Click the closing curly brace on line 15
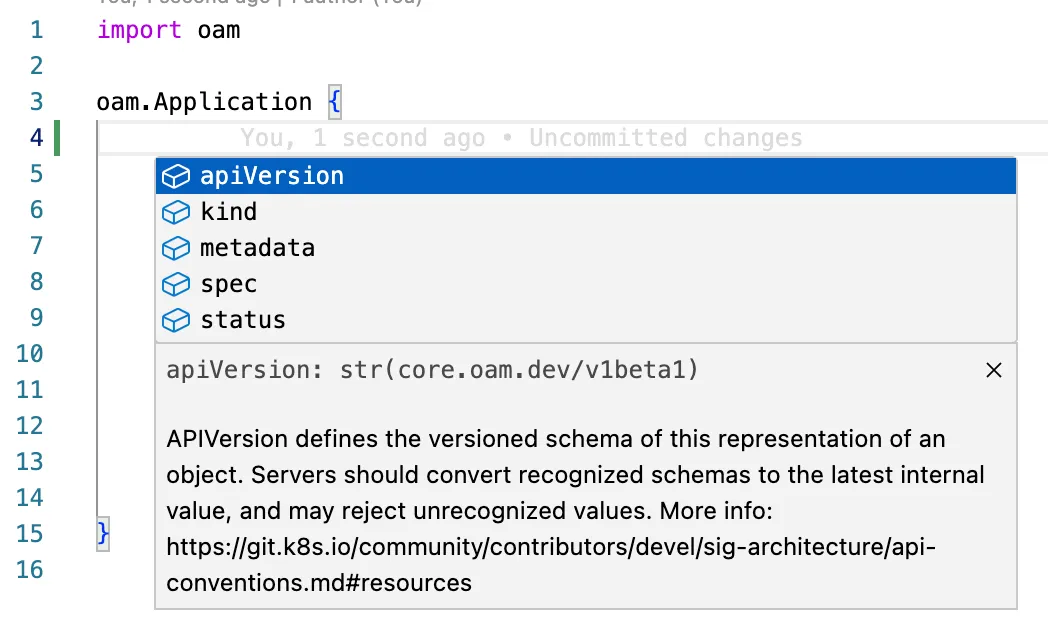This screenshot has height=630, width=1048. click(103, 533)
